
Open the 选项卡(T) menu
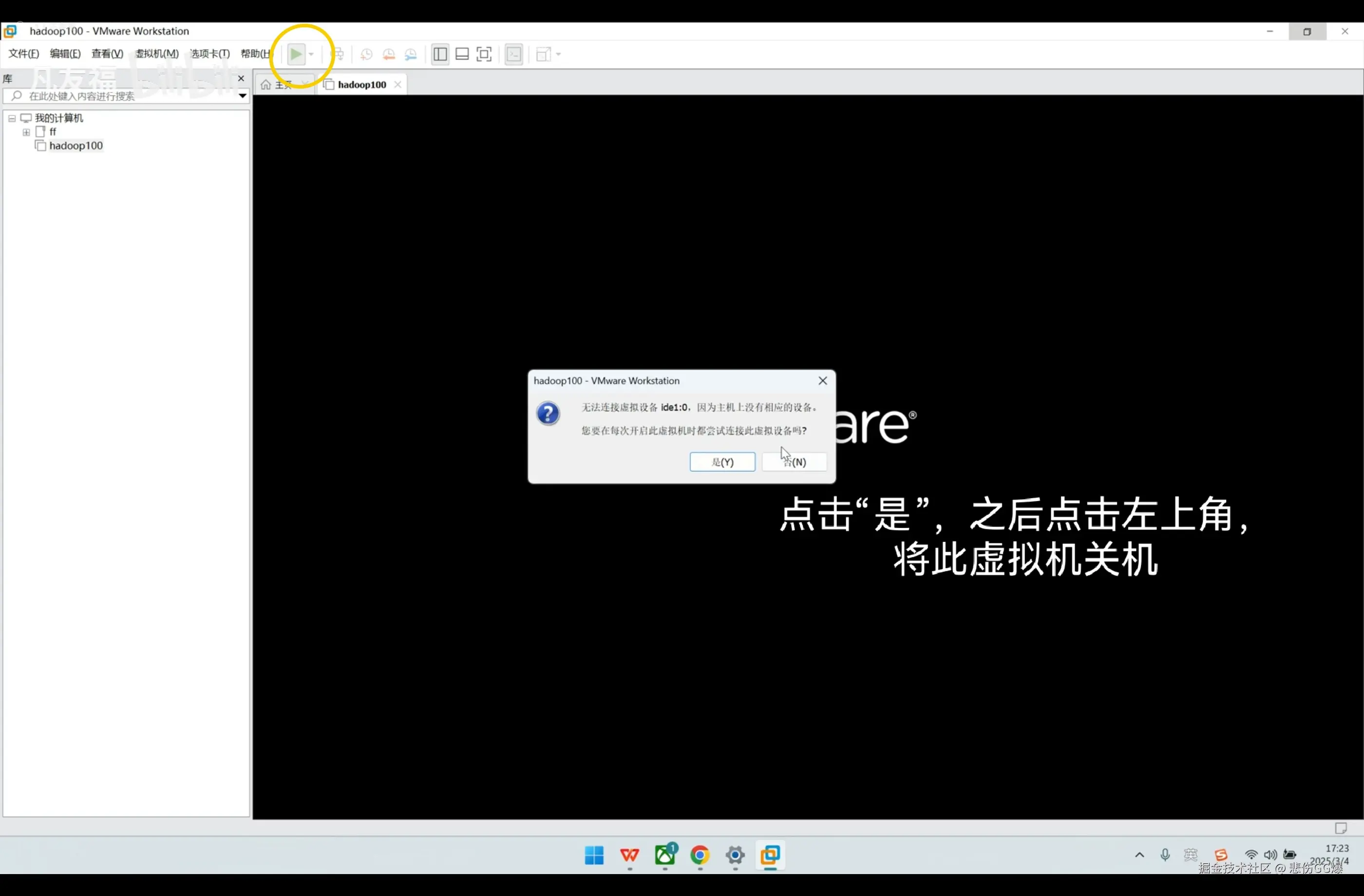click(210, 54)
